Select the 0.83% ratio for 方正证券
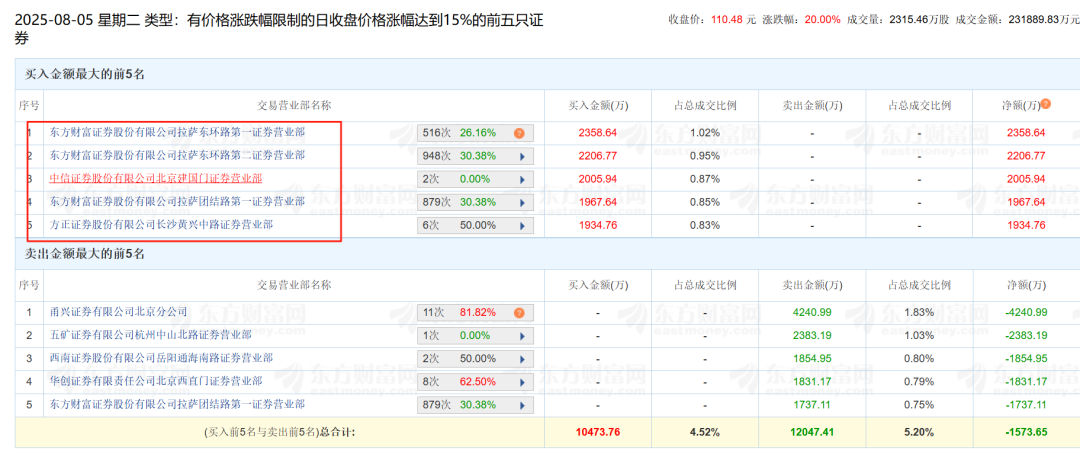The width and height of the screenshot is (1080, 457). (705, 225)
